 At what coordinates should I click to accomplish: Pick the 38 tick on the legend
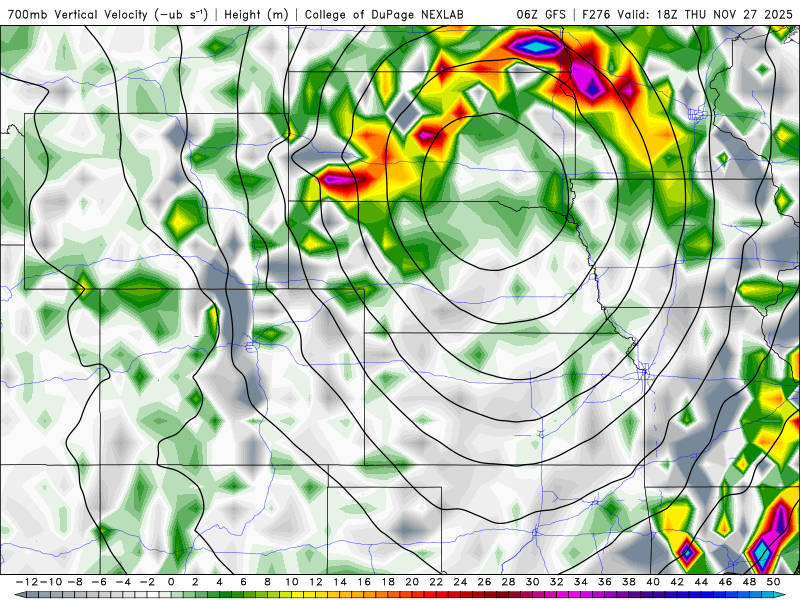(x=629, y=582)
